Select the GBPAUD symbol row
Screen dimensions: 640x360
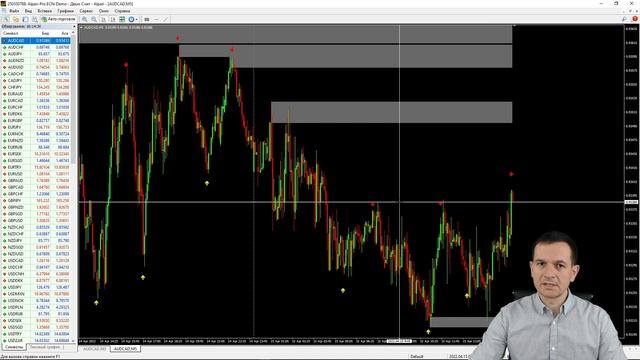coord(36,180)
